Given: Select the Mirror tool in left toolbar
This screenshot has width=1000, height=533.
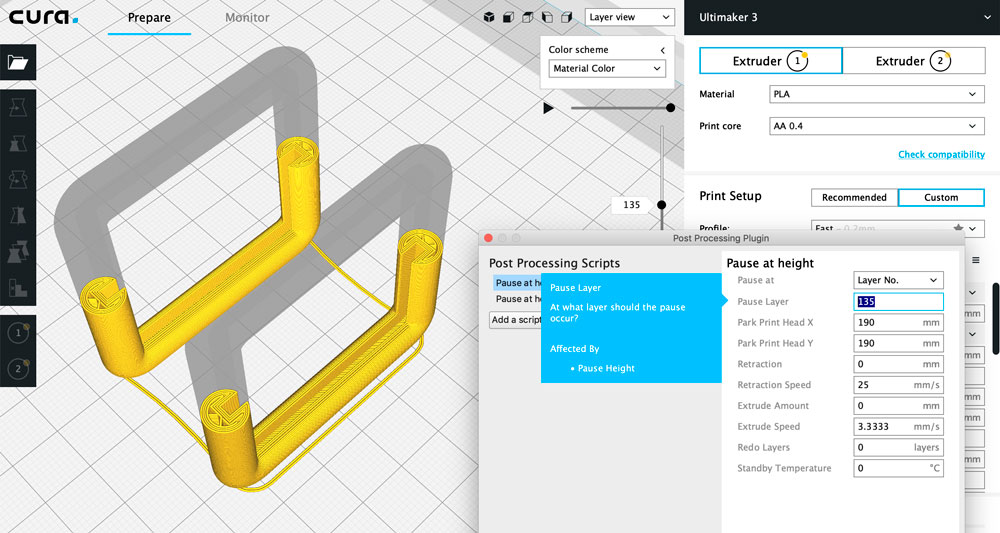Looking at the screenshot, I should tap(18, 216).
